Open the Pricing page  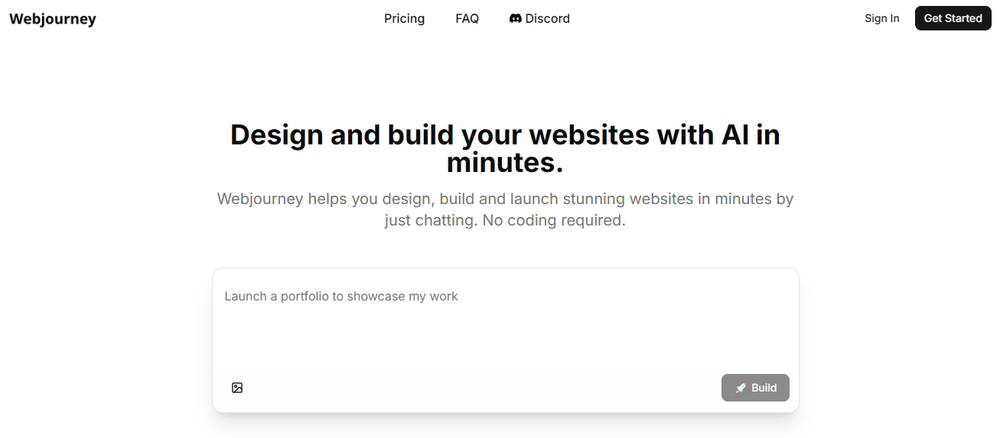pos(404,18)
